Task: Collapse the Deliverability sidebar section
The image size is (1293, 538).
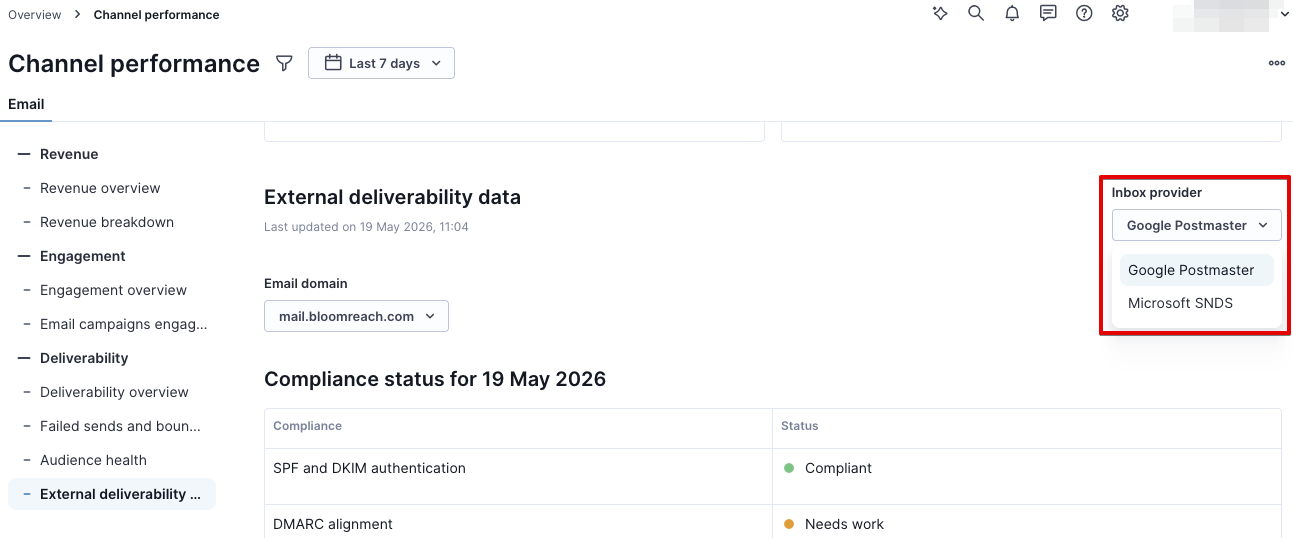Action: [x=25, y=358]
